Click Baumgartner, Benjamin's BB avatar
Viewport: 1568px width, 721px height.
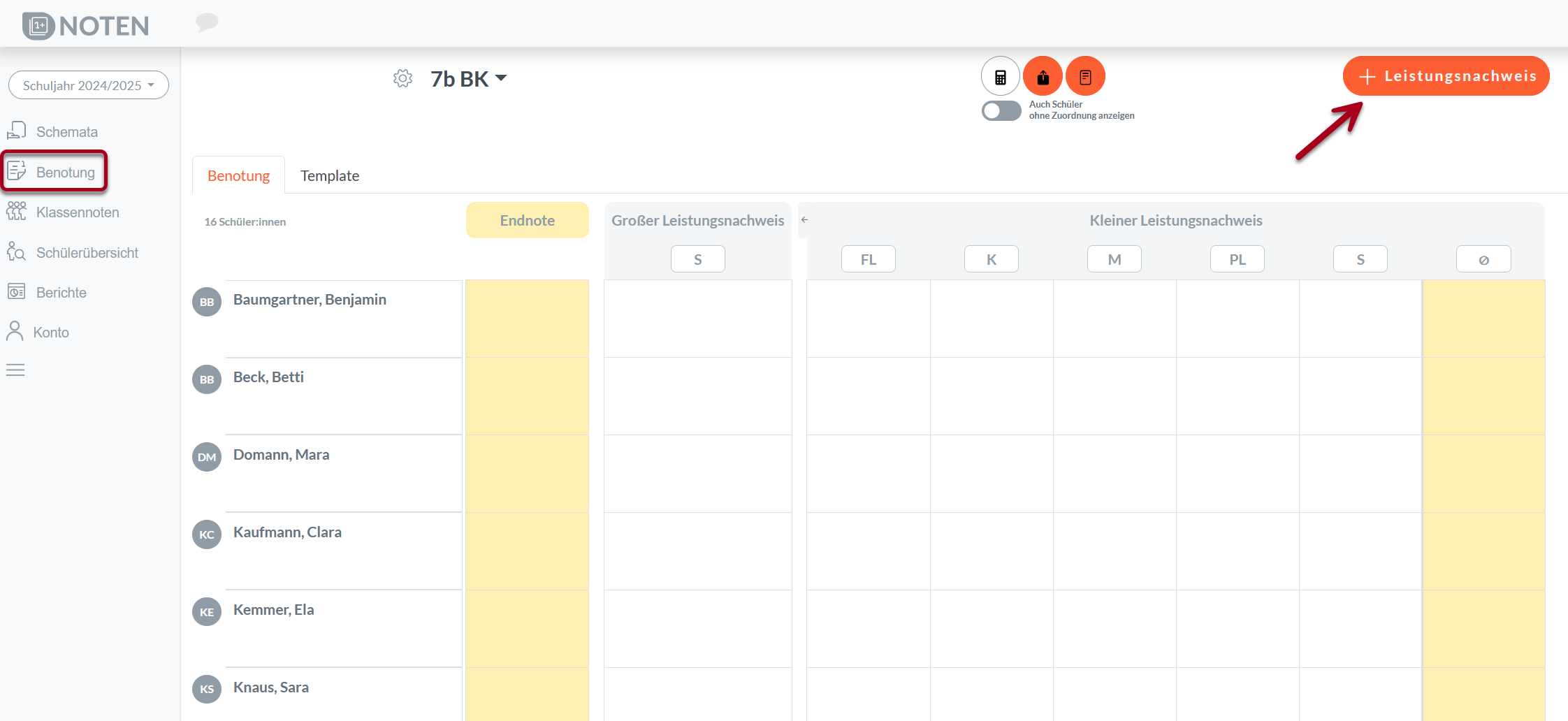[x=207, y=302]
